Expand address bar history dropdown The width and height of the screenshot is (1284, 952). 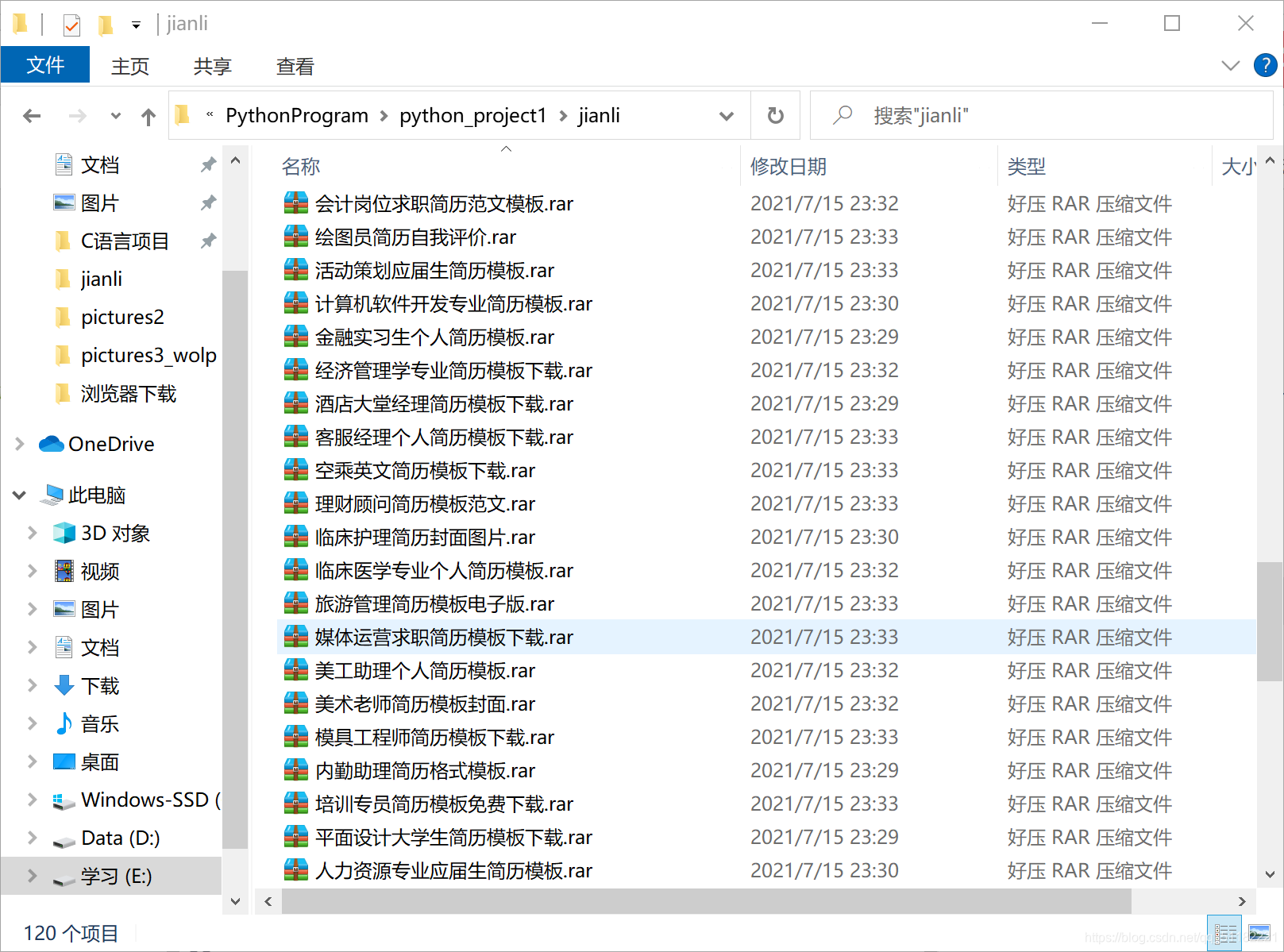(726, 116)
